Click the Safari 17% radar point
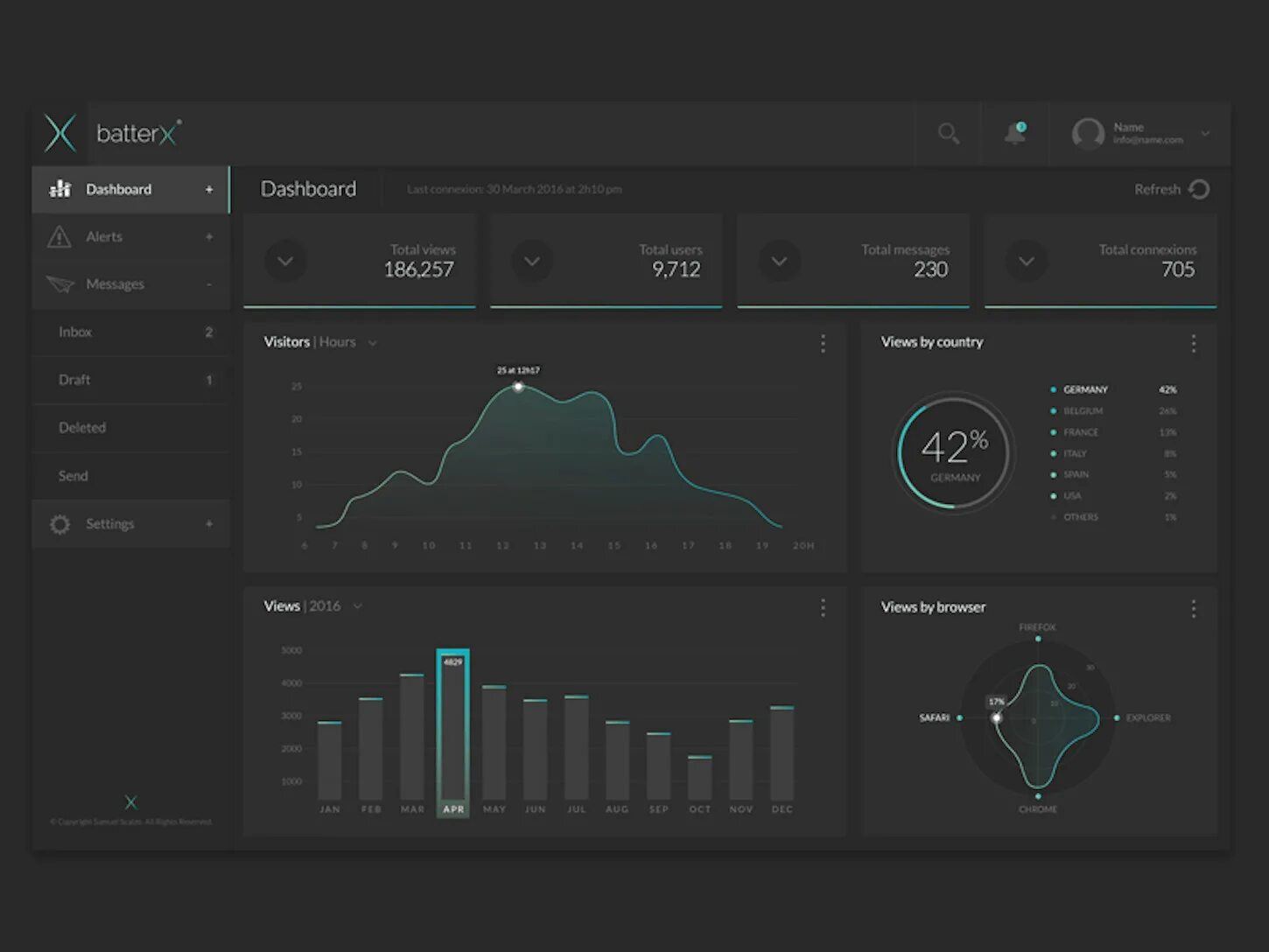The height and width of the screenshot is (952, 1269). 997,717
